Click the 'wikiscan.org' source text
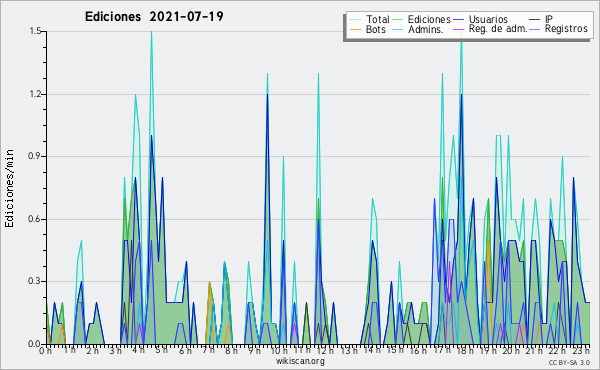This screenshot has height=370, width=600. 300,361
